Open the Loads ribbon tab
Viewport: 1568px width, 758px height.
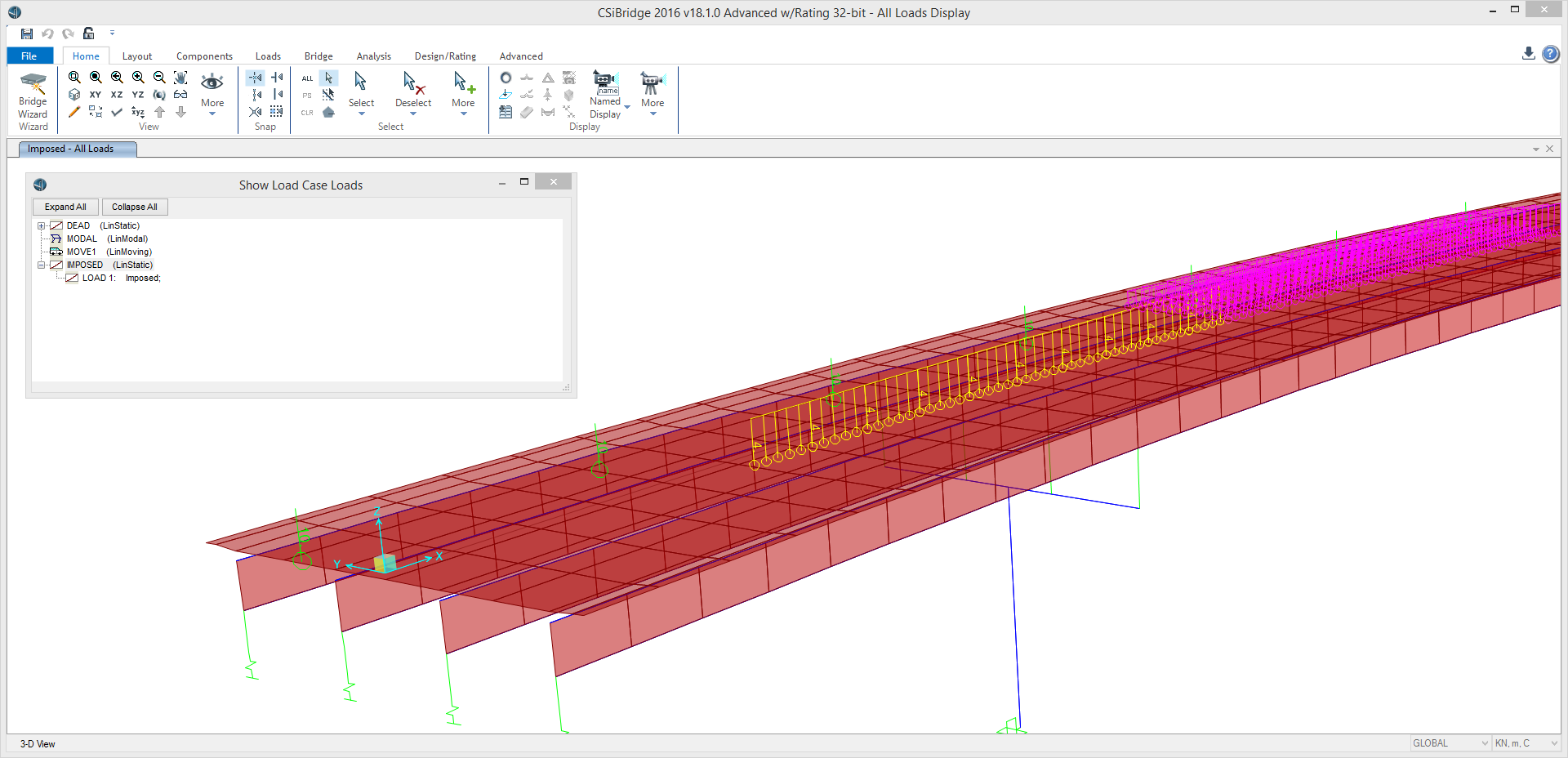(x=268, y=56)
